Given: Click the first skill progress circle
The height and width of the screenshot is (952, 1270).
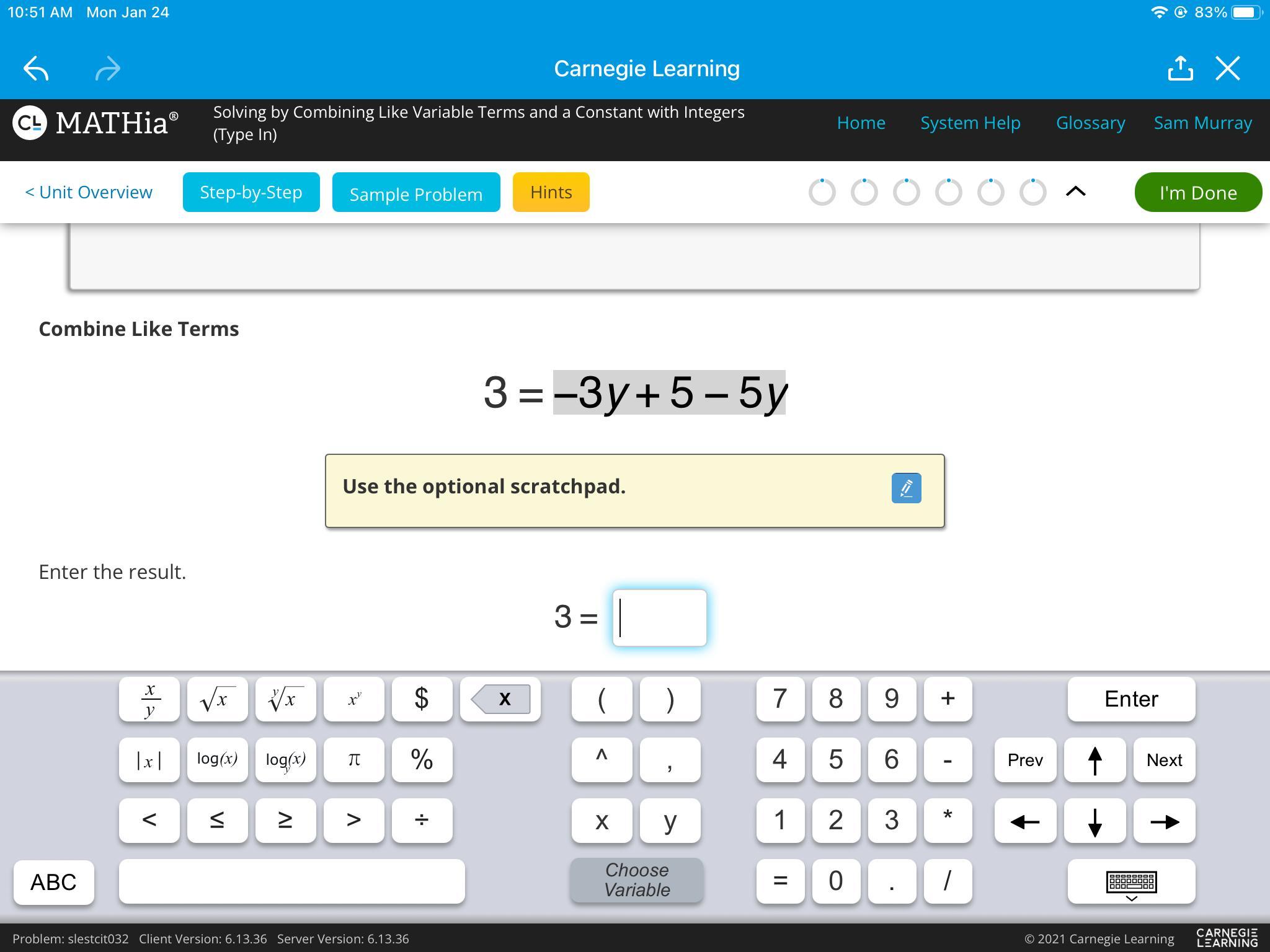Looking at the screenshot, I should pos(822,192).
